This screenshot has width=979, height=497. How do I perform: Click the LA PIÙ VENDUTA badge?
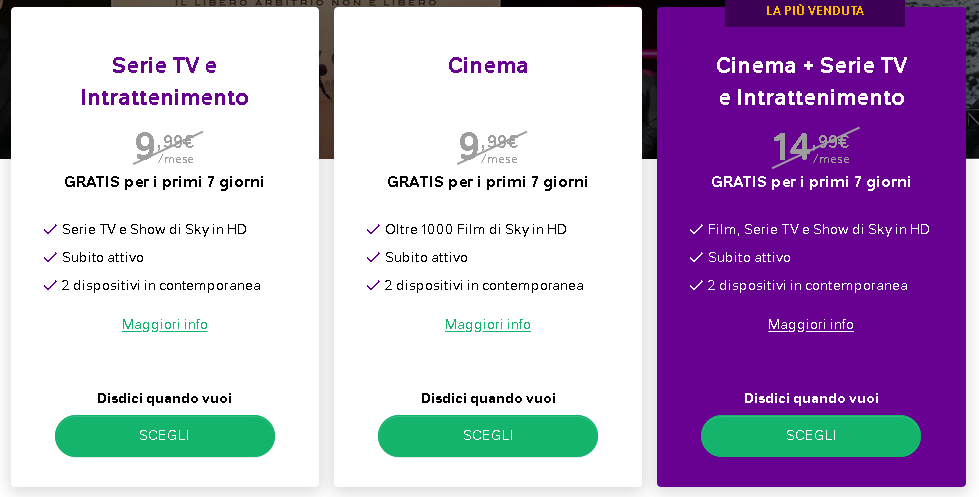coord(815,11)
